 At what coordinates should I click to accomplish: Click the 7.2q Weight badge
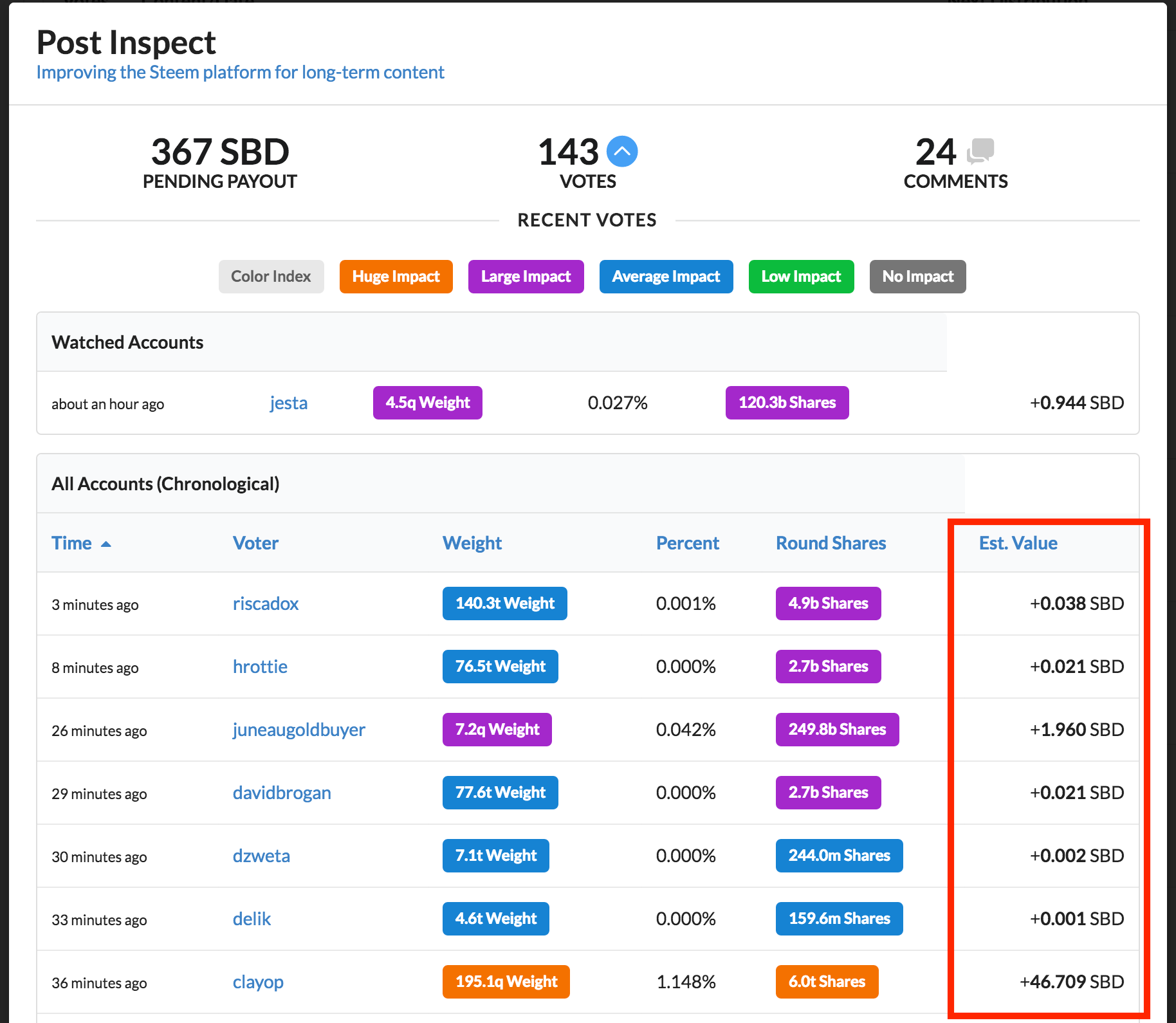(x=497, y=730)
